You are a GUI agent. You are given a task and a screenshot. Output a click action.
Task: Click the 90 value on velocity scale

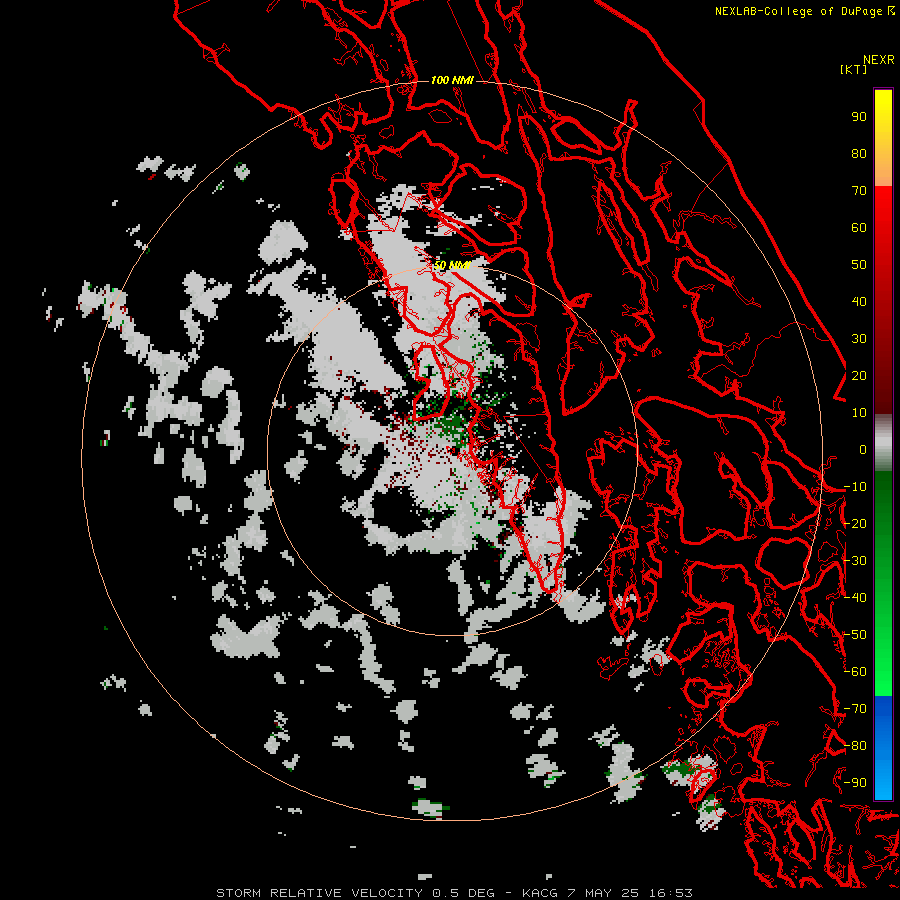[x=859, y=117]
